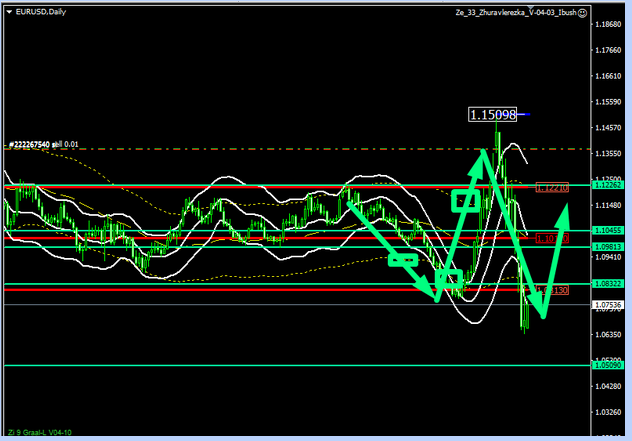Click the green 1.08322 price axis tag
The width and height of the screenshot is (632, 441).
608,284
